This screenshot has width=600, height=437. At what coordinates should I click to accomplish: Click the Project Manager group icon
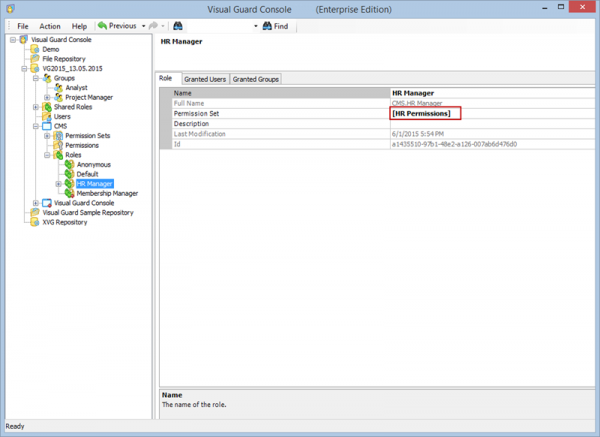(x=58, y=97)
